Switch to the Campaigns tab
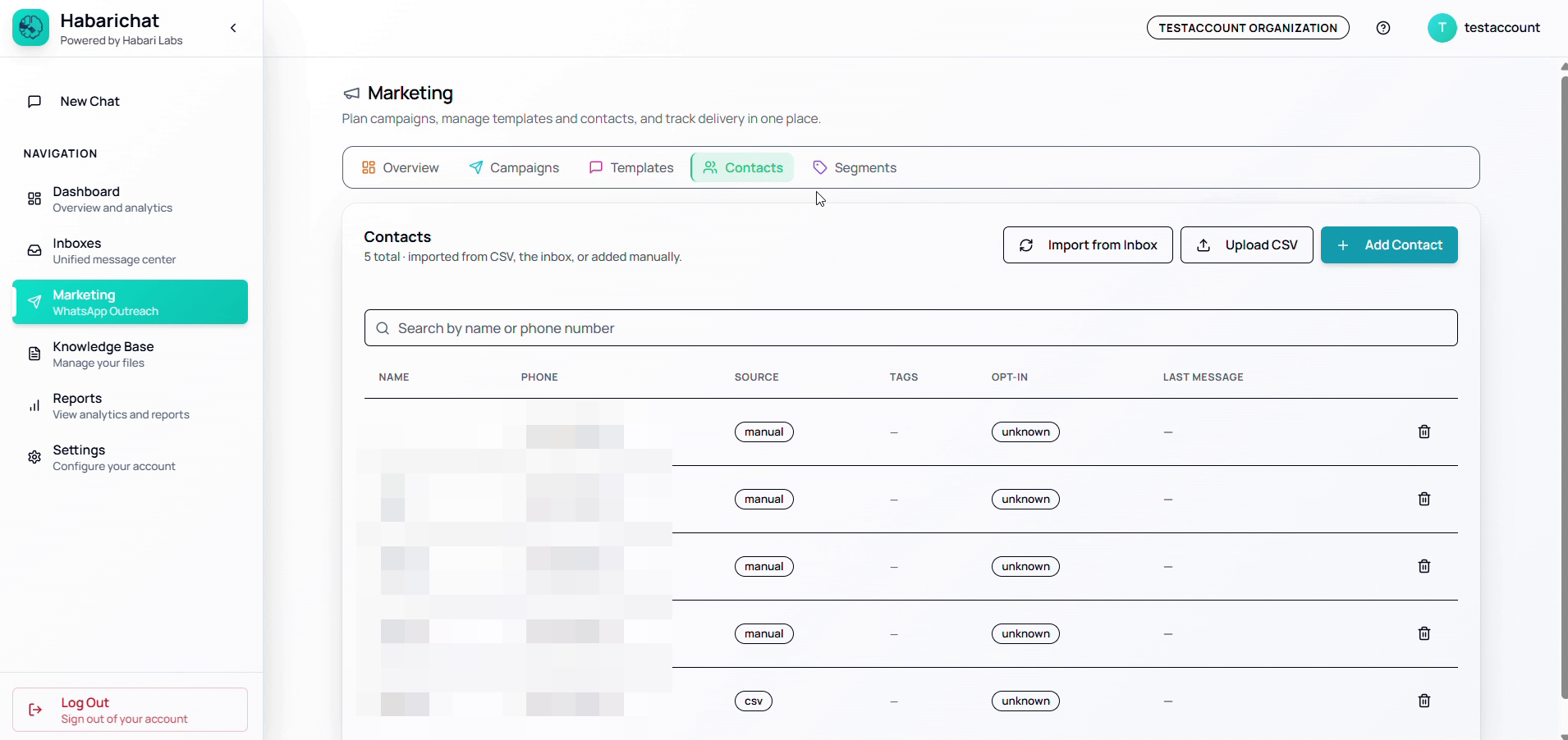This screenshot has height=740, width=1568. point(514,167)
